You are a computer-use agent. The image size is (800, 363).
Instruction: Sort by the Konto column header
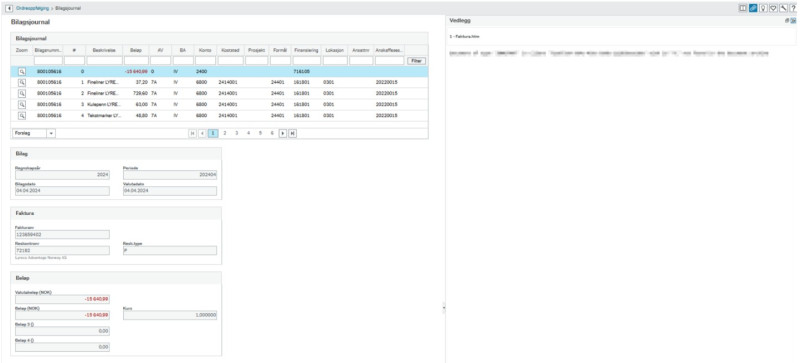coord(205,50)
